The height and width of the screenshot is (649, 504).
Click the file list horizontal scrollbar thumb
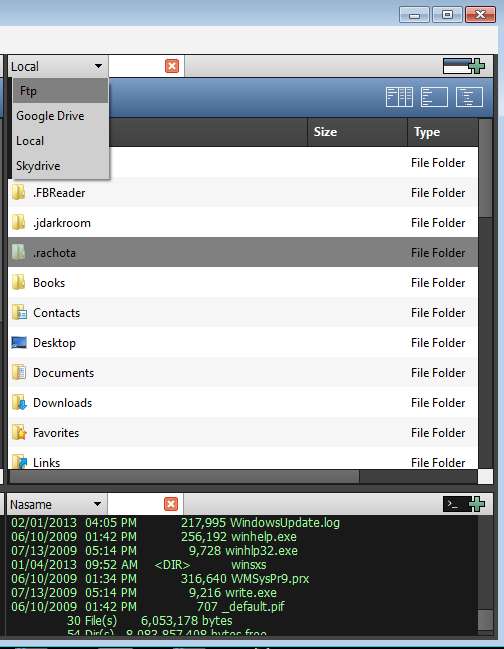184,476
